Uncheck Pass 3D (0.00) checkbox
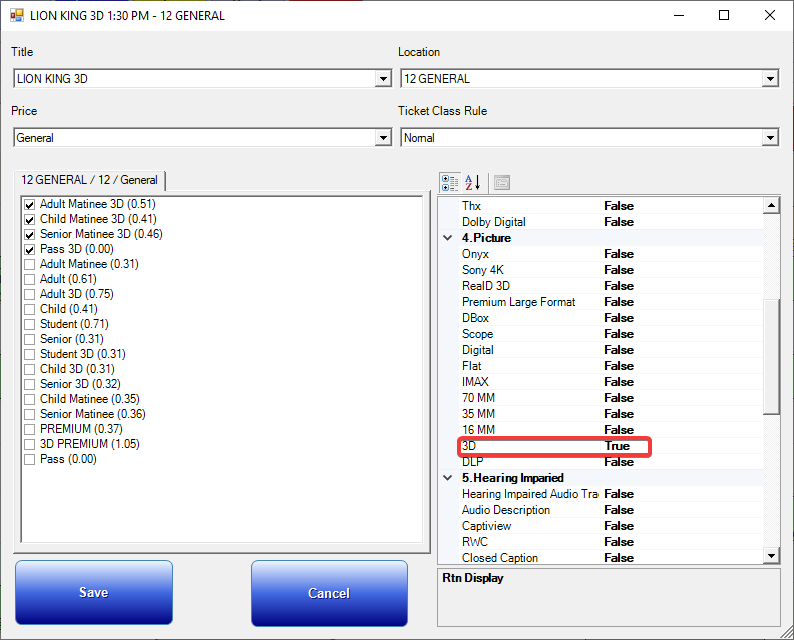Viewport: 794px width, 640px height. [x=29, y=250]
